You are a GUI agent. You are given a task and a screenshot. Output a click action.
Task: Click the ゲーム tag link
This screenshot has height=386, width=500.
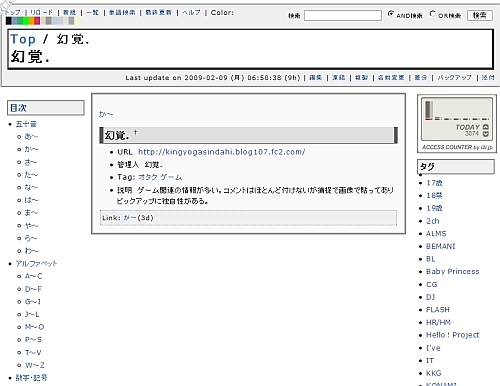[171, 177]
